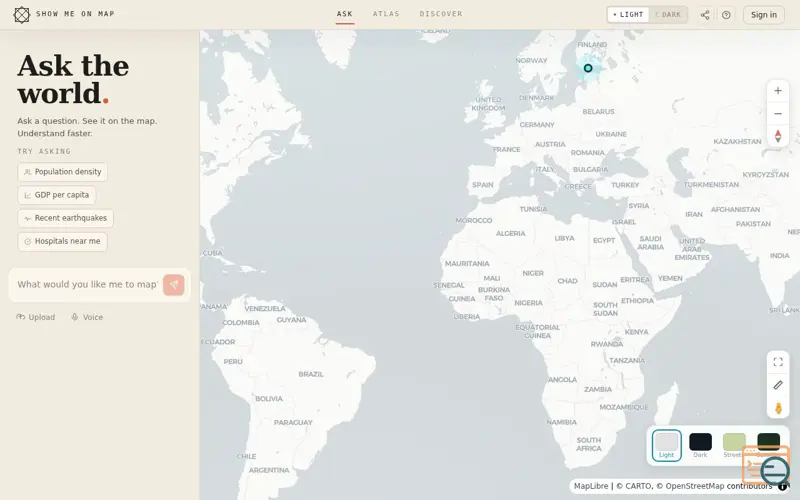
Task: Open the DISCOVER tab
Action: [441, 14]
